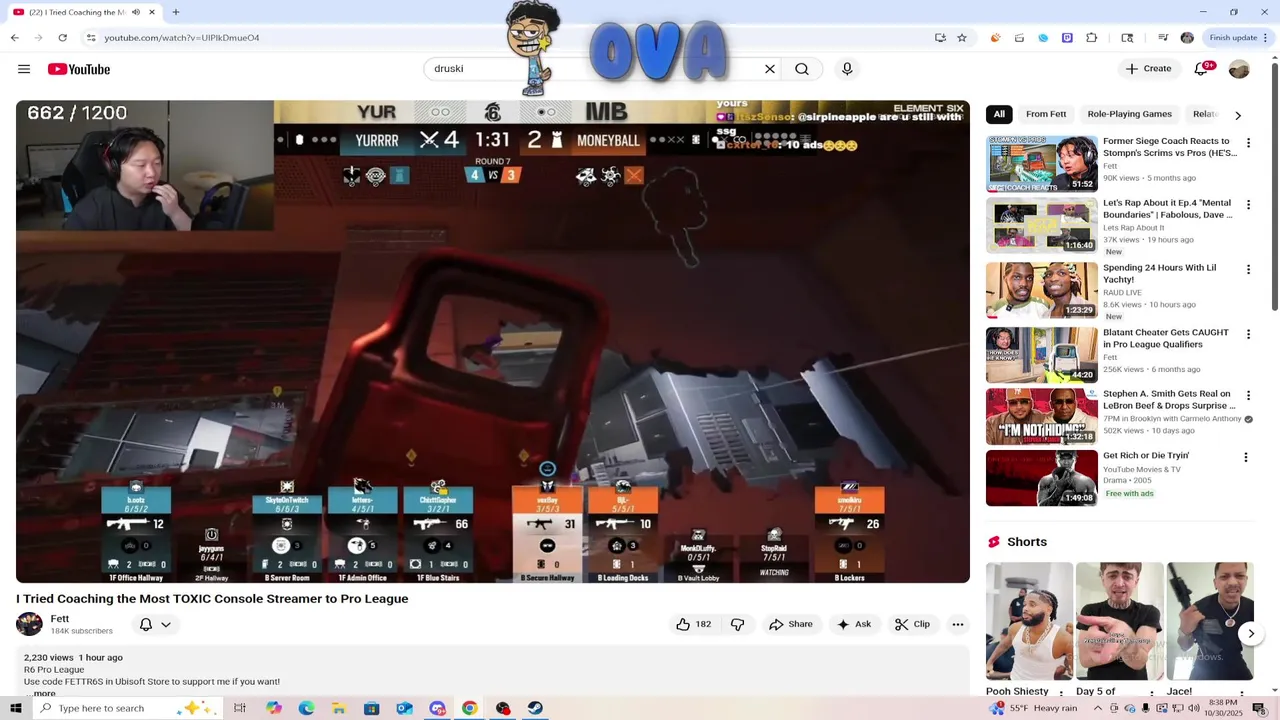1280x720 pixels.
Task: Open a new browser tab
Action: coord(176,12)
